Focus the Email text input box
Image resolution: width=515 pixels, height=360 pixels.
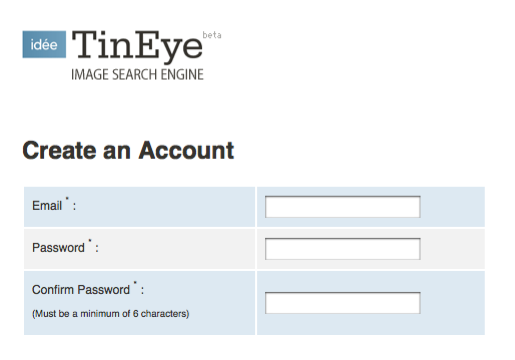pyautogui.click(x=342, y=207)
